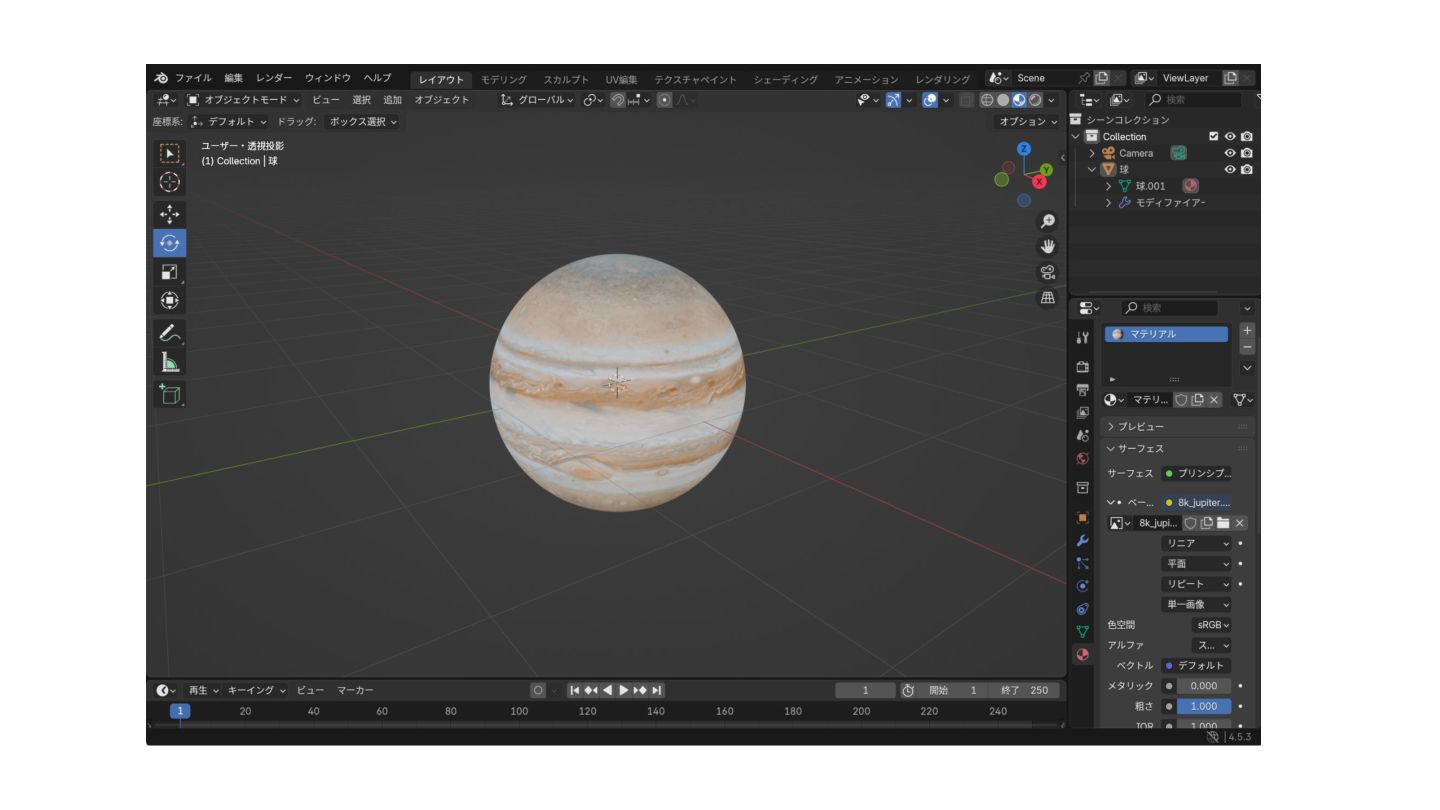Click the camera view icon in viewport
Viewport: 1440px width, 810px height.
(1048, 272)
